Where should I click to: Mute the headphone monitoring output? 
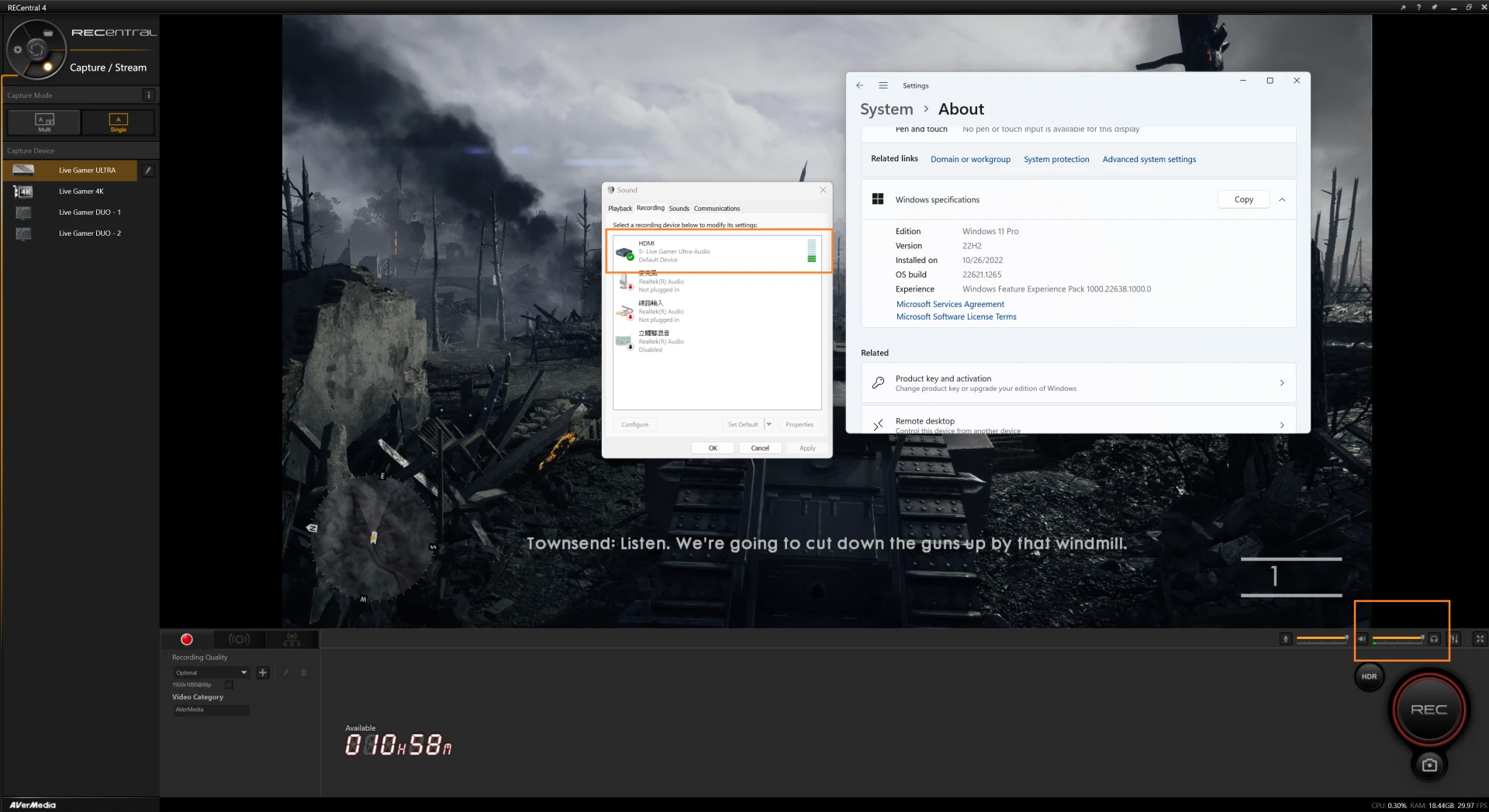[1435, 638]
